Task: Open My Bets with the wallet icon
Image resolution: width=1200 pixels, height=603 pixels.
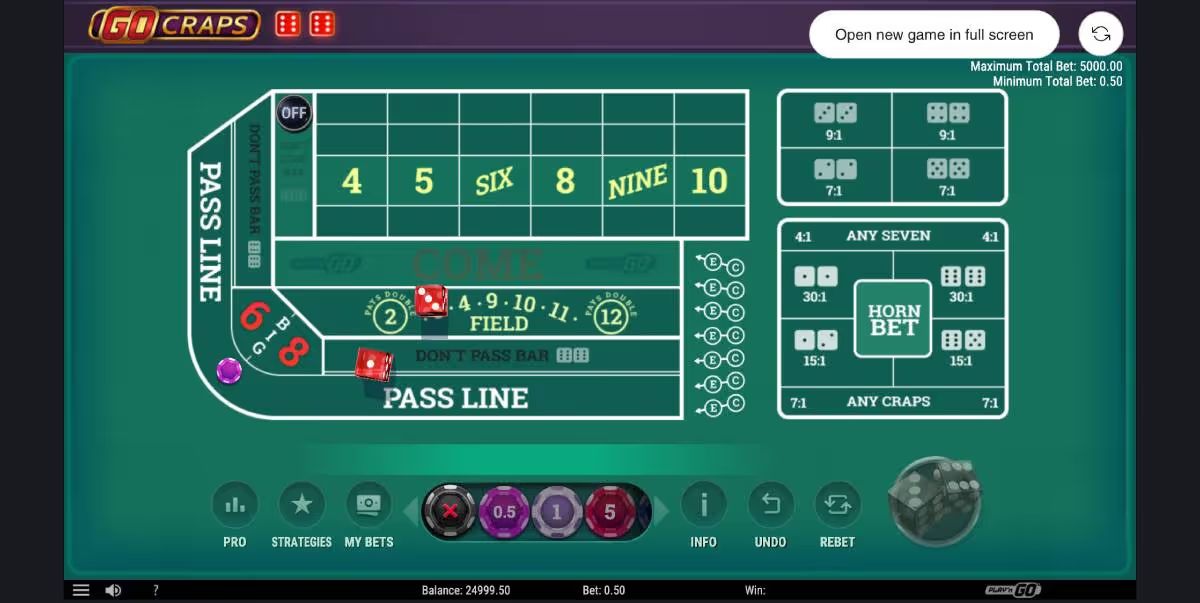Action: [x=370, y=505]
